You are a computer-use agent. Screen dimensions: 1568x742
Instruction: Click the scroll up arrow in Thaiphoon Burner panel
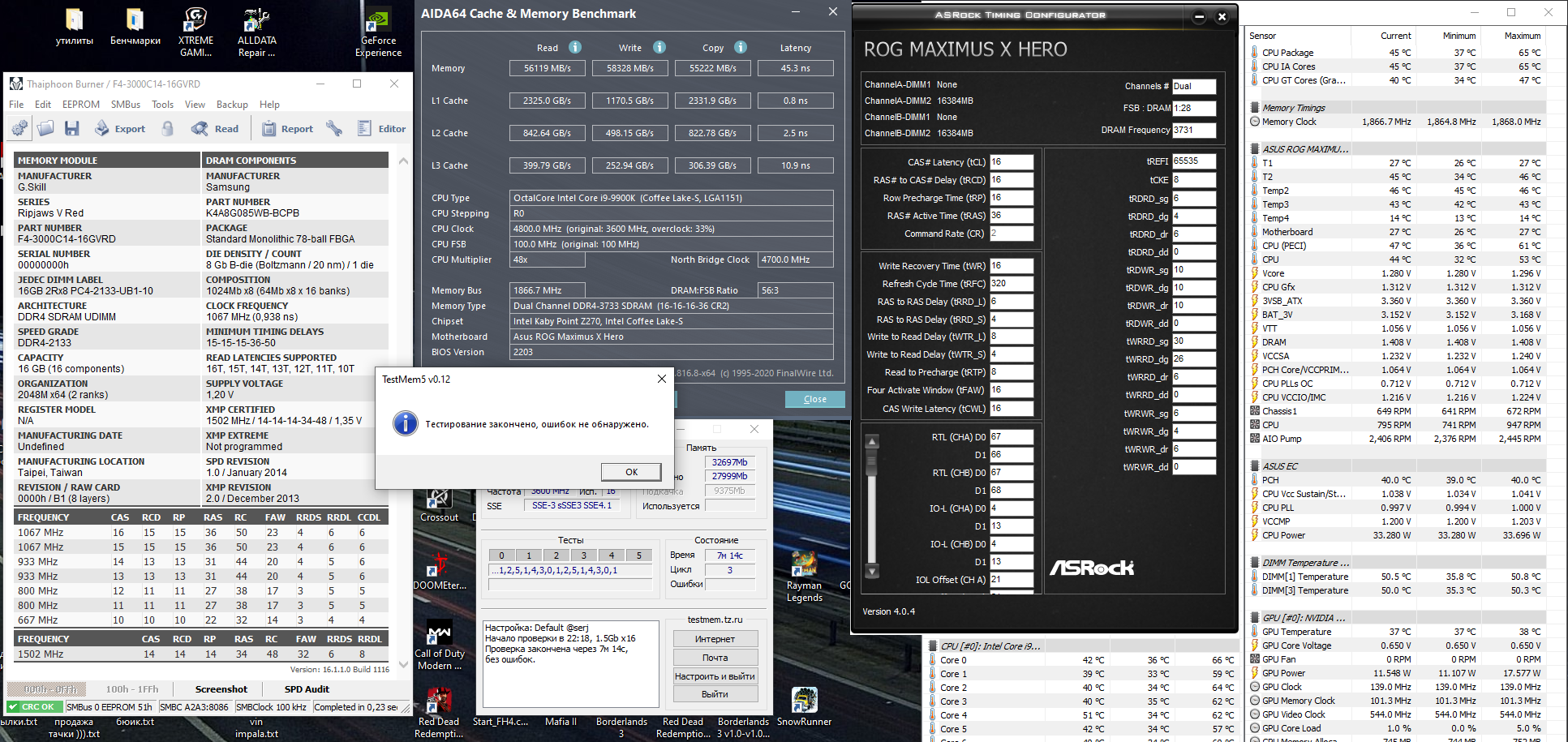[403, 161]
